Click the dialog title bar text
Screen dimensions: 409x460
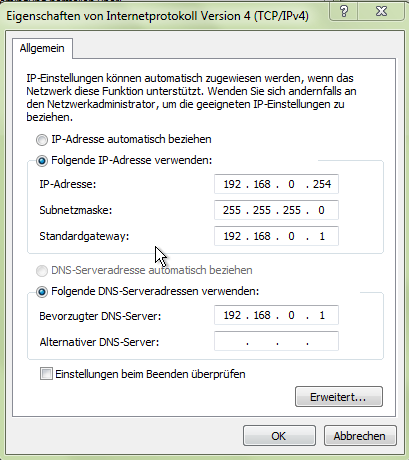(x=157, y=16)
